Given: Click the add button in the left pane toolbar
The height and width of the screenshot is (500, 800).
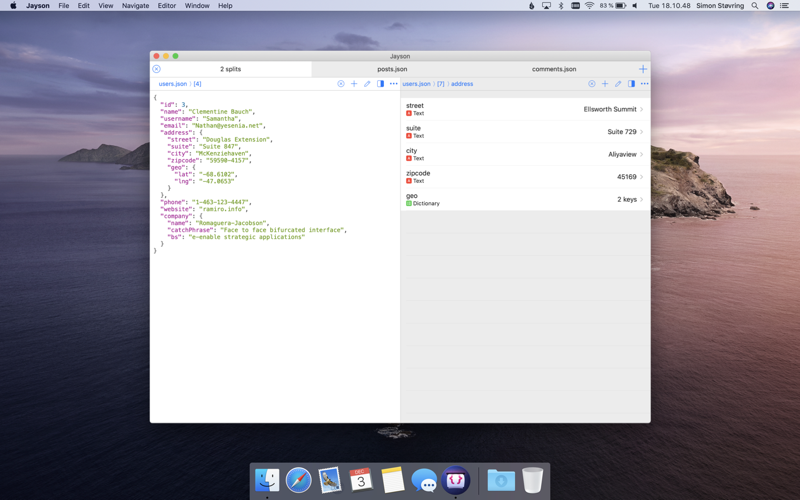Looking at the screenshot, I should [x=354, y=84].
